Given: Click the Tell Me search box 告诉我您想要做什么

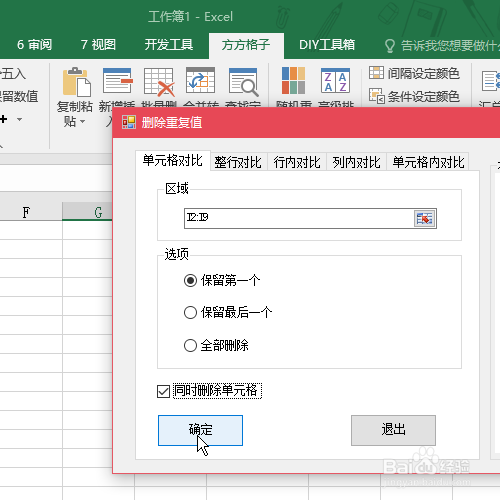Looking at the screenshot, I should (450, 46).
